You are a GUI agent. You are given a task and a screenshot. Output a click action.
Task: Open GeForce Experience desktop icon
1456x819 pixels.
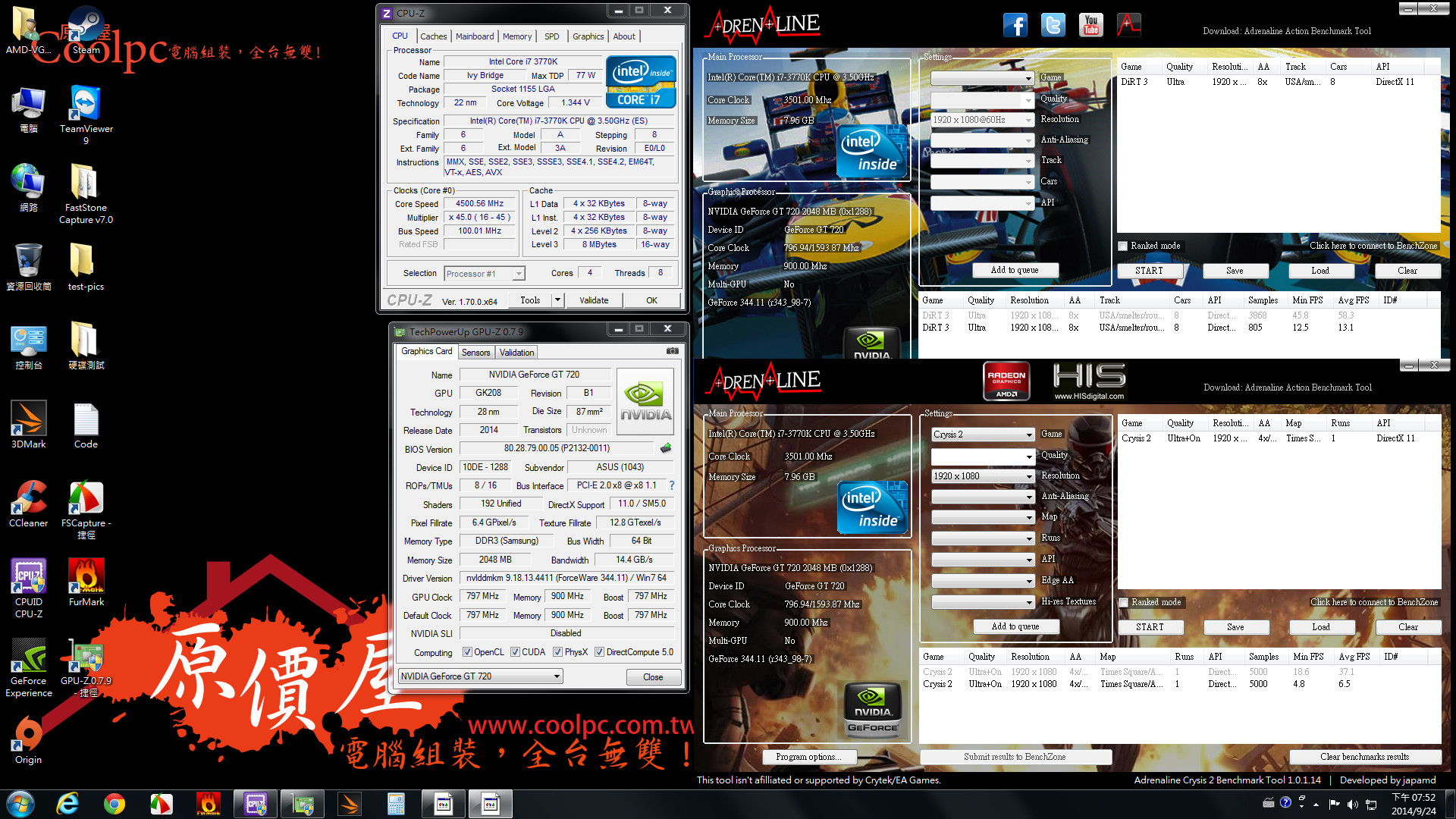coord(29,667)
